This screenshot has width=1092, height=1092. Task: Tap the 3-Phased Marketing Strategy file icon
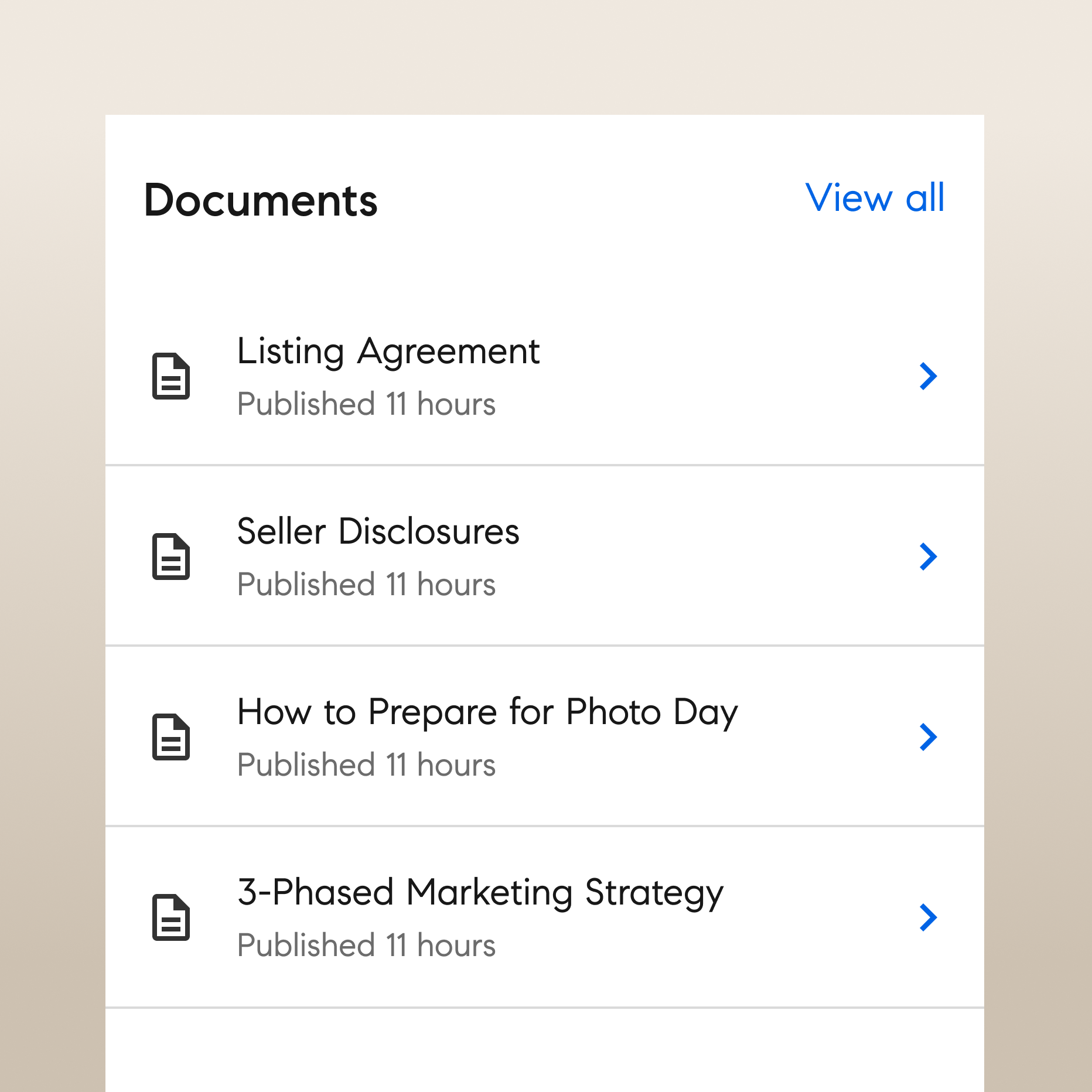(170, 917)
